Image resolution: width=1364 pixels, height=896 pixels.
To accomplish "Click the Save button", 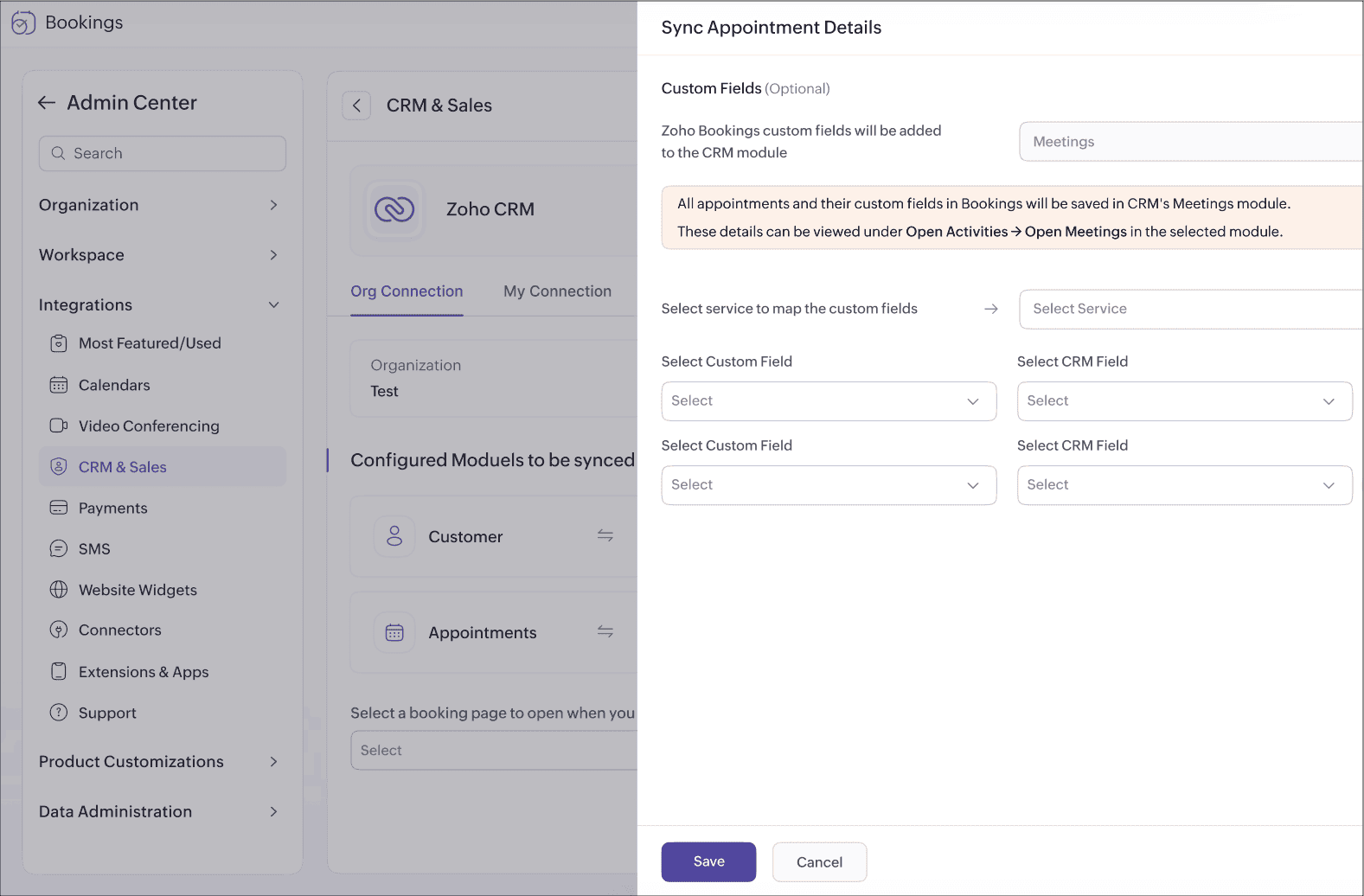I will tap(708, 861).
